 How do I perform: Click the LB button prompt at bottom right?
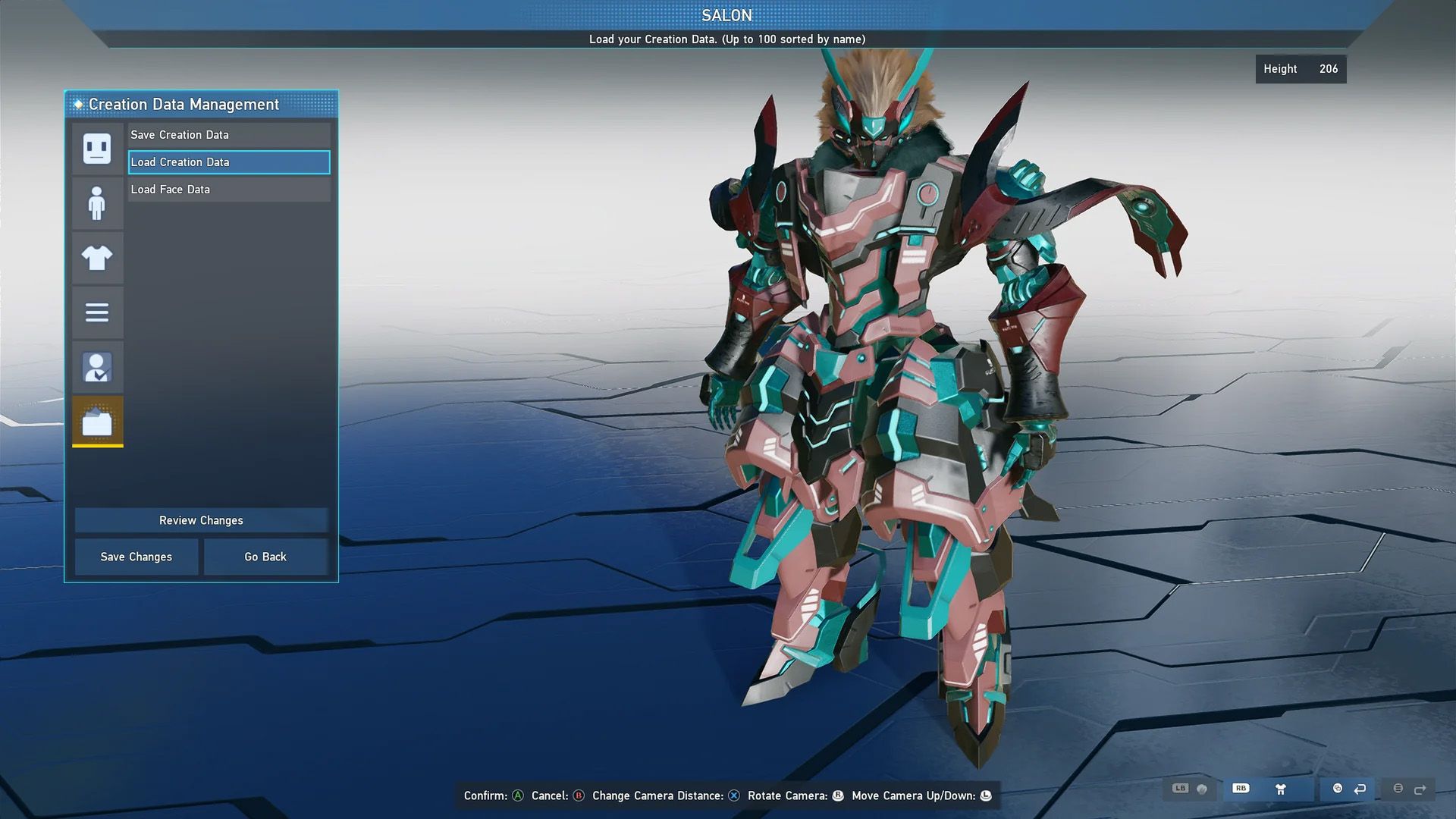[1181, 789]
